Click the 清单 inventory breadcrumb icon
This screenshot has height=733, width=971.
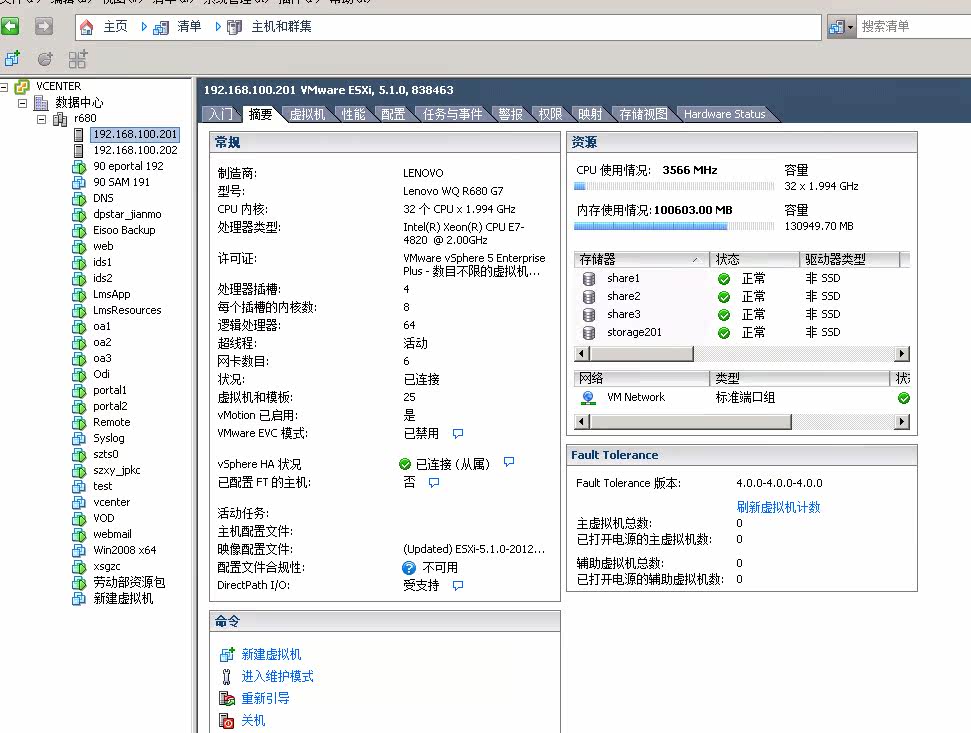click(161, 27)
